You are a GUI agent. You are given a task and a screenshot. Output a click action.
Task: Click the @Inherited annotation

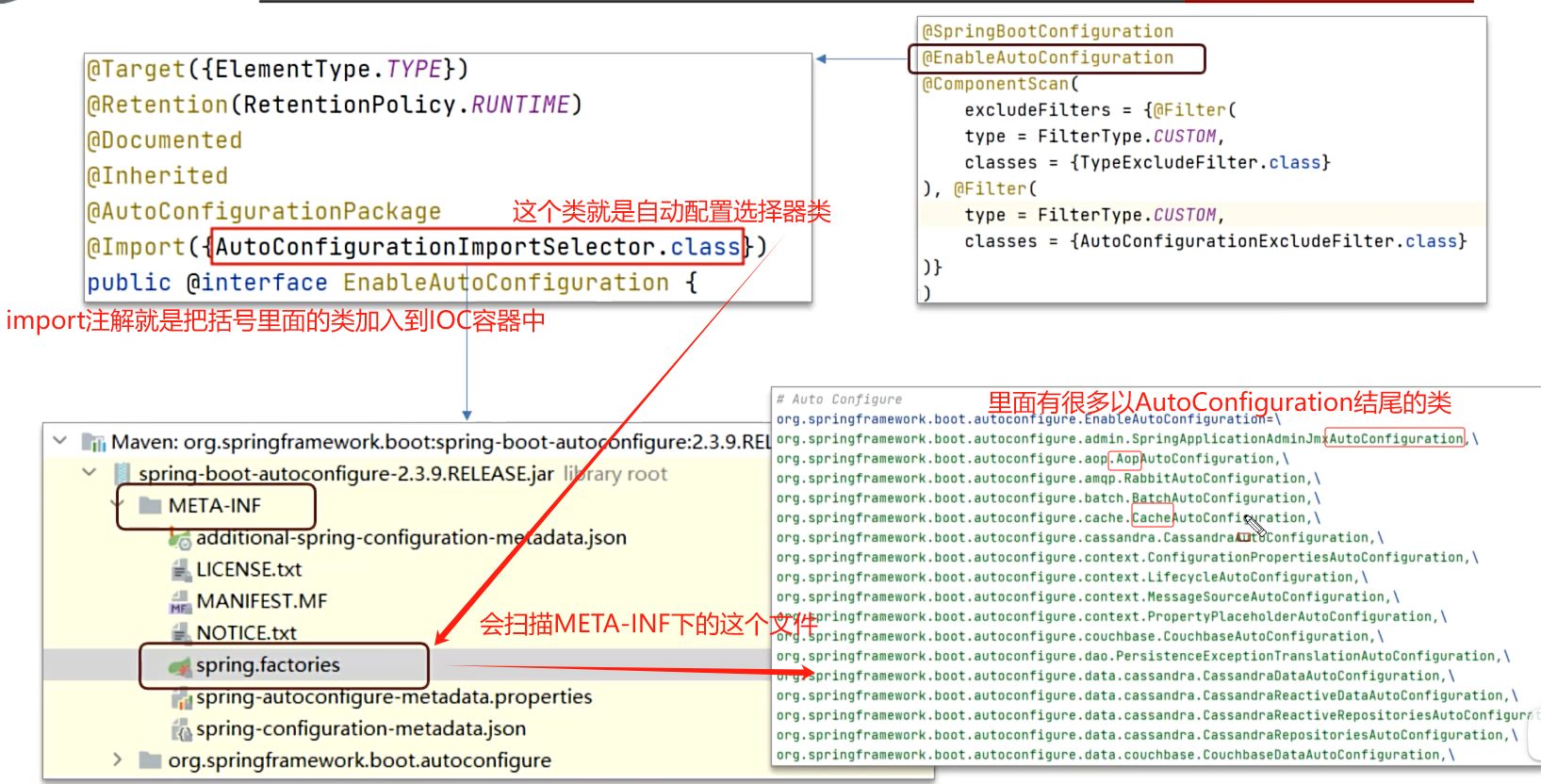click(x=157, y=176)
